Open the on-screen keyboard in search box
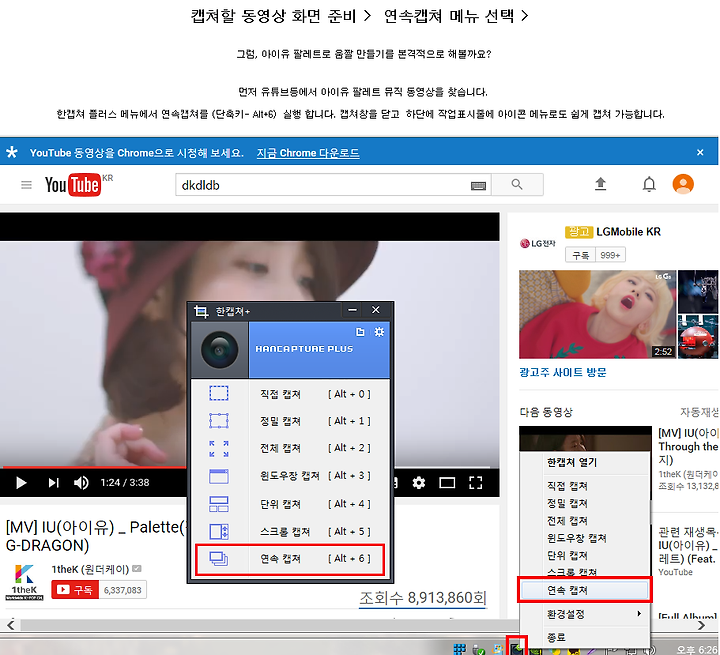Viewport: 720px width, 655px height. (478, 186)
